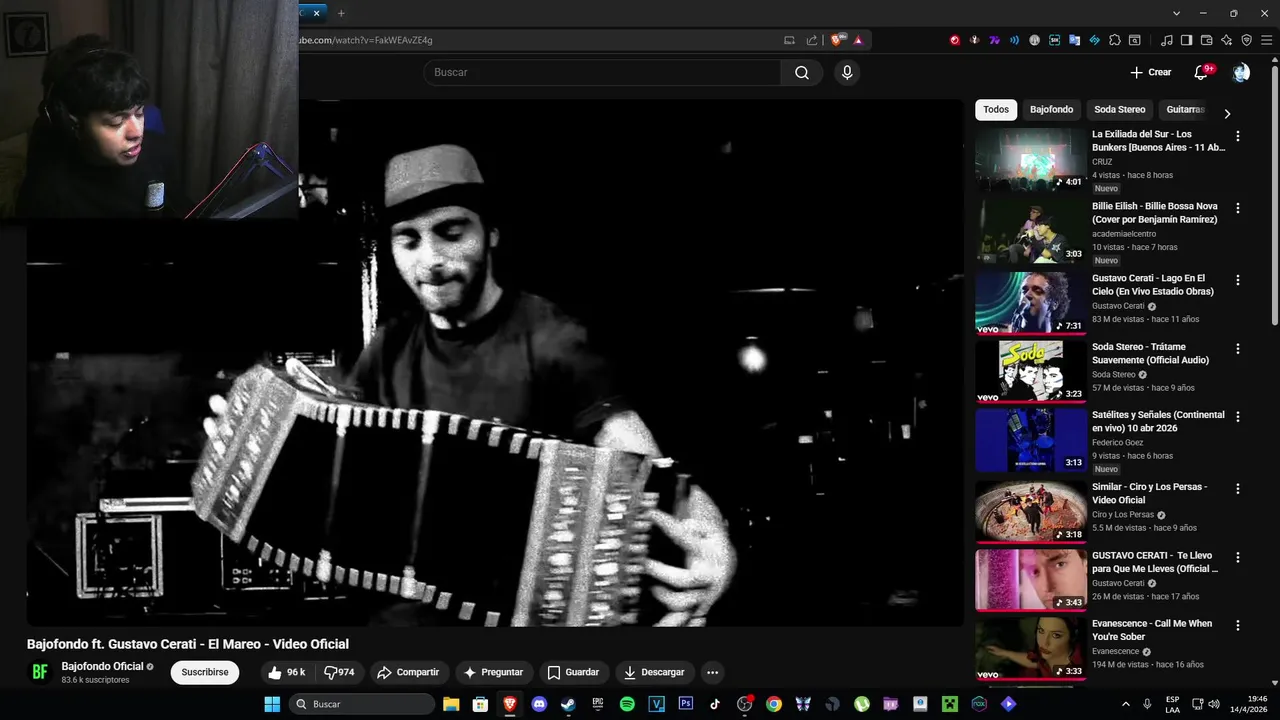Open Steam from the taskbar
Screen dimensions: 1280x720
(568, 704)
